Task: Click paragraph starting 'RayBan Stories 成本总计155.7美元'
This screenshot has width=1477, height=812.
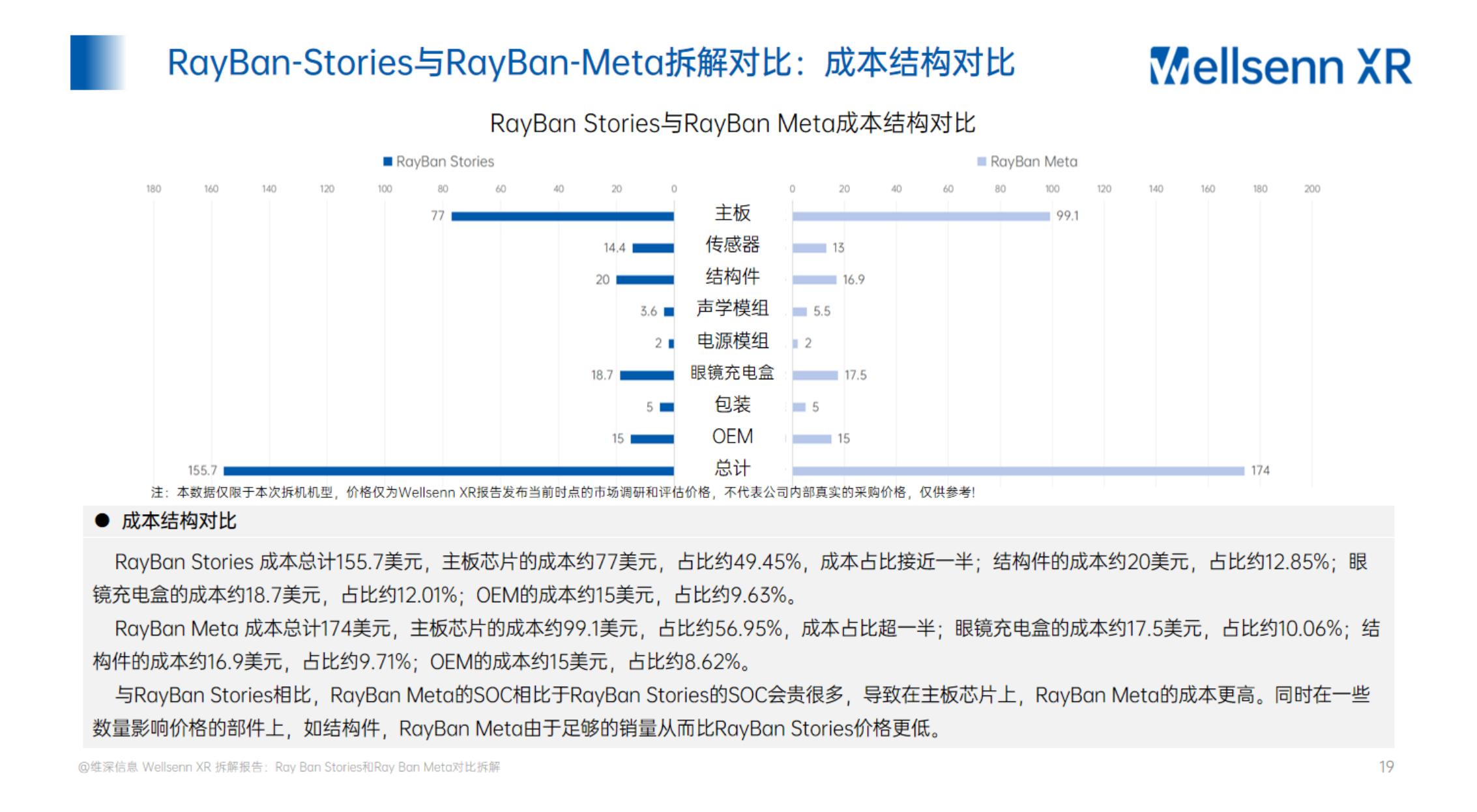Action: (730, 579)
